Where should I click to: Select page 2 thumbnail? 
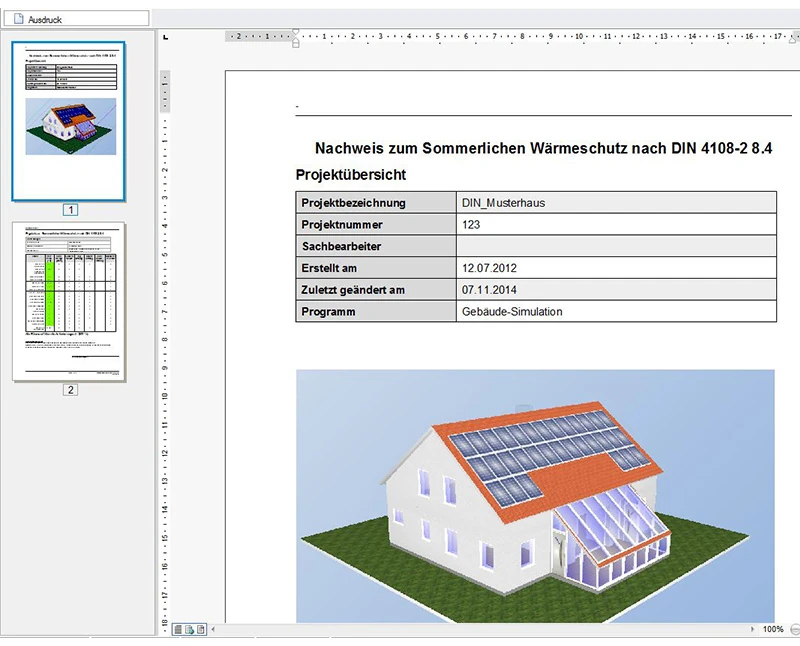click(69, 301)
